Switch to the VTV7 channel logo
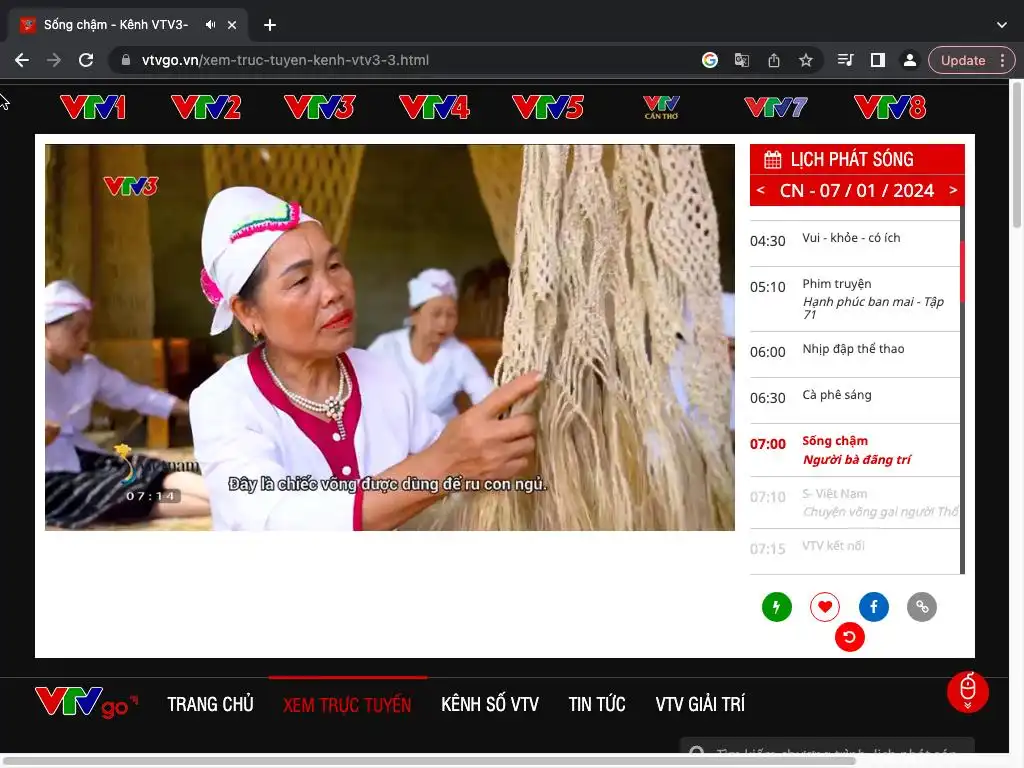 (776, 107)
